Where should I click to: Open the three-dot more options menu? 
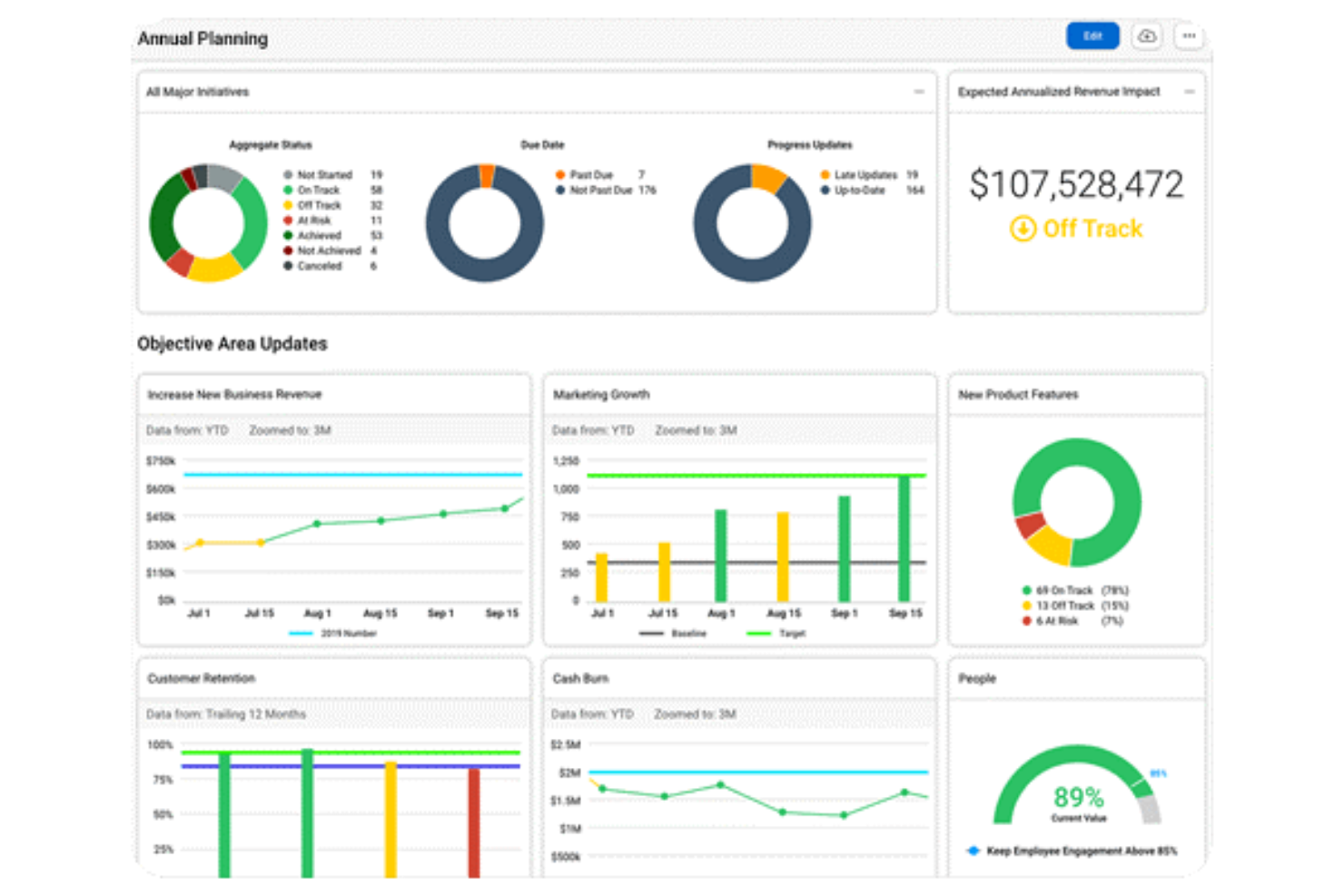click(1189, 36)
